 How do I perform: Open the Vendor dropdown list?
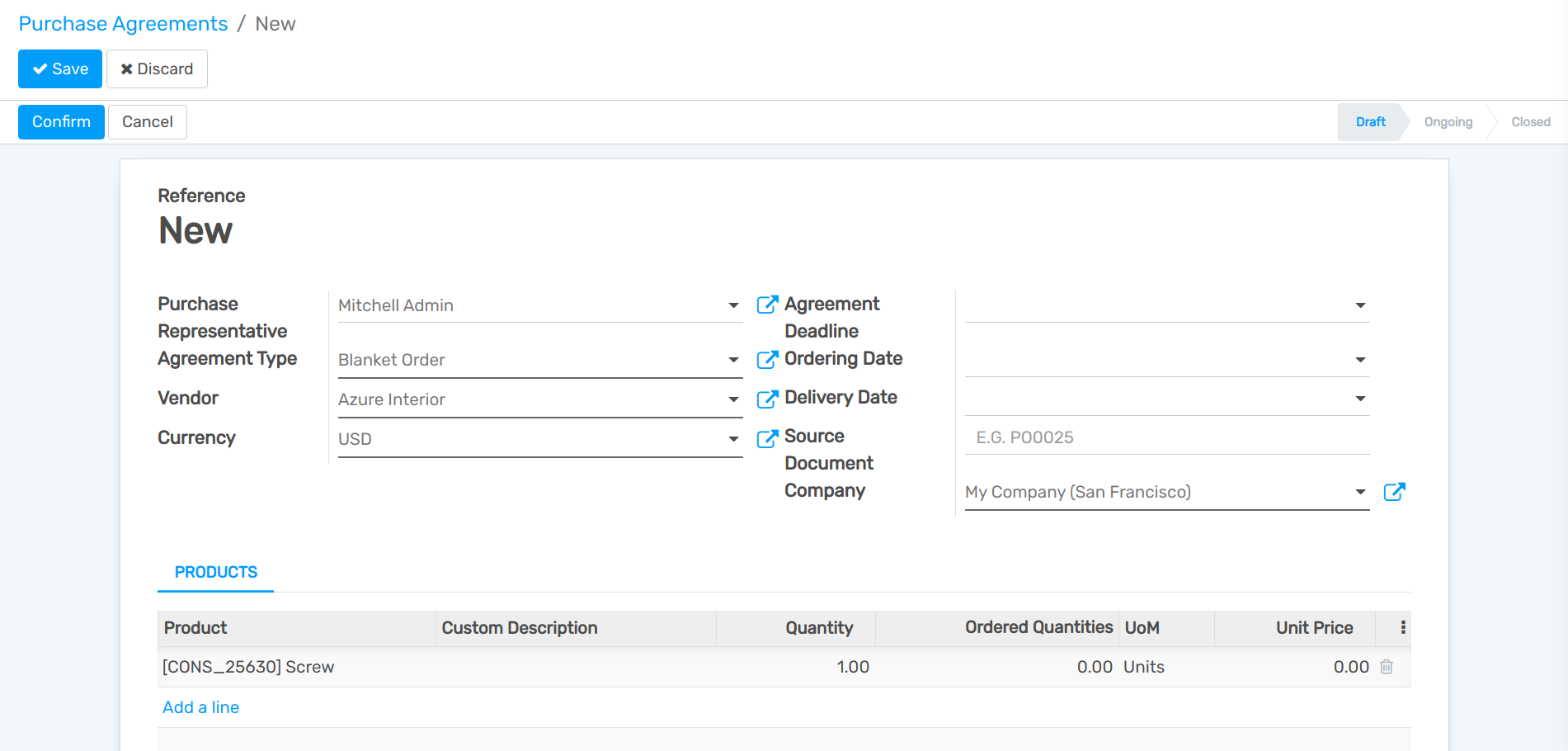point(732,399)
